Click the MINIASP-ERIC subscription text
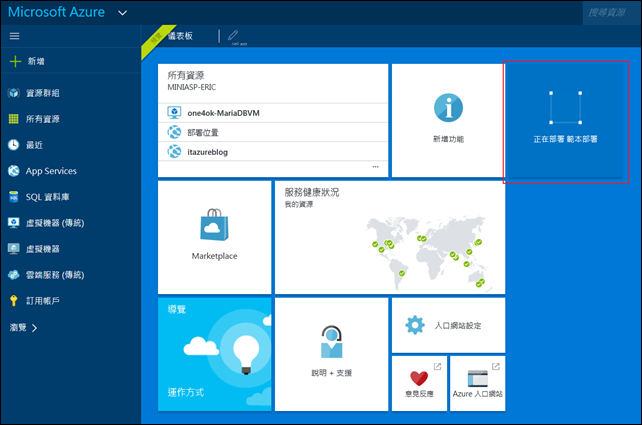The width and height of the screenshot is (642, 425). pos(192,87)
